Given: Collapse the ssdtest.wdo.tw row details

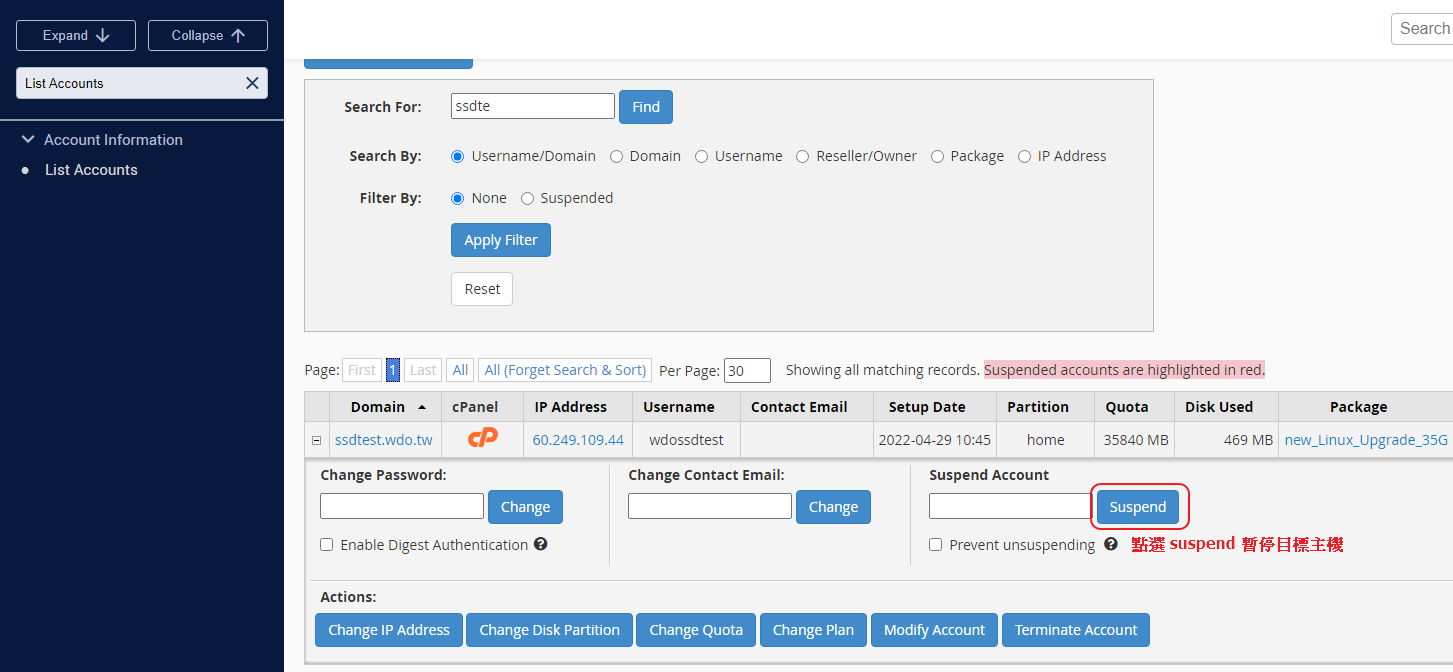Looking at the screenshot, I should click(x=317, y=440).
